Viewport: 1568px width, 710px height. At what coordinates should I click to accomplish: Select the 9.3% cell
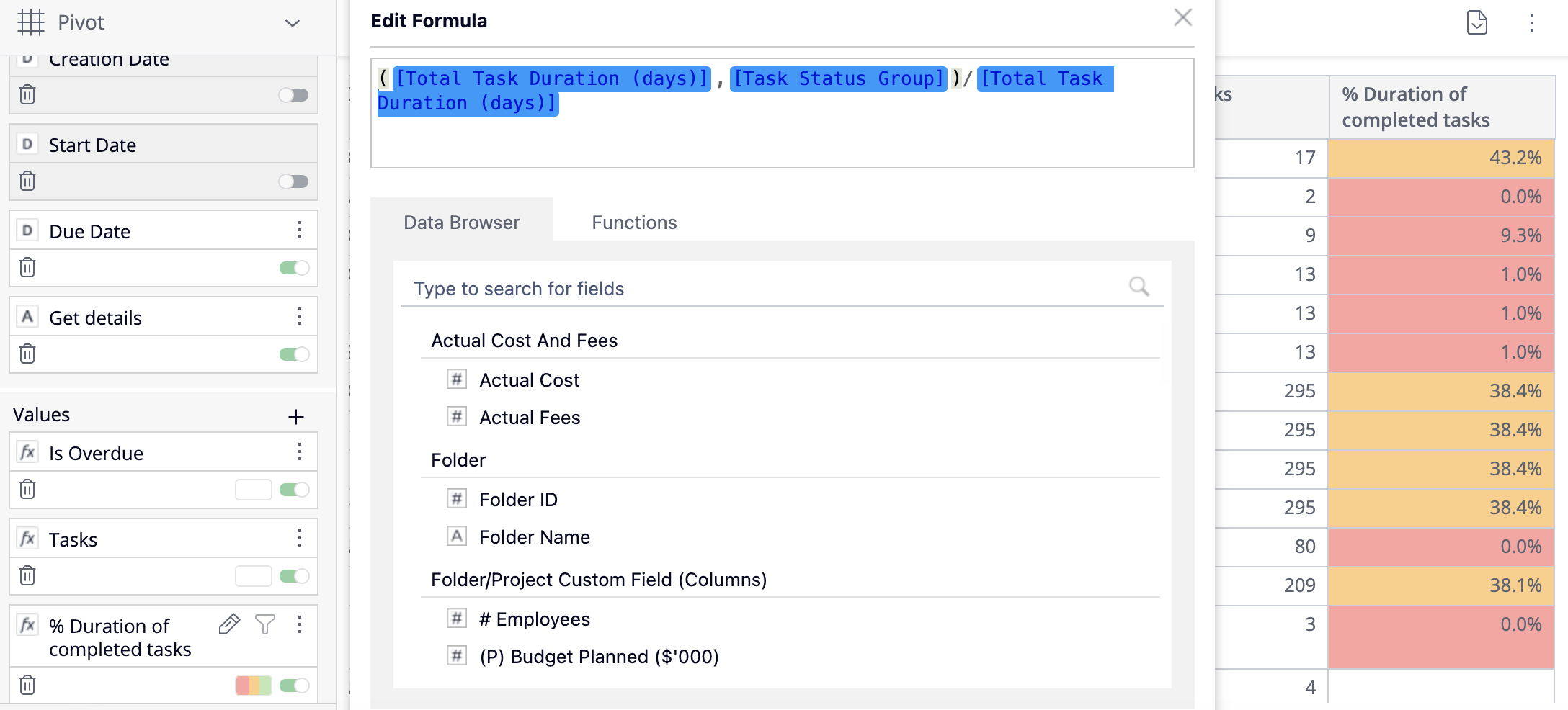click(1441, 235)
